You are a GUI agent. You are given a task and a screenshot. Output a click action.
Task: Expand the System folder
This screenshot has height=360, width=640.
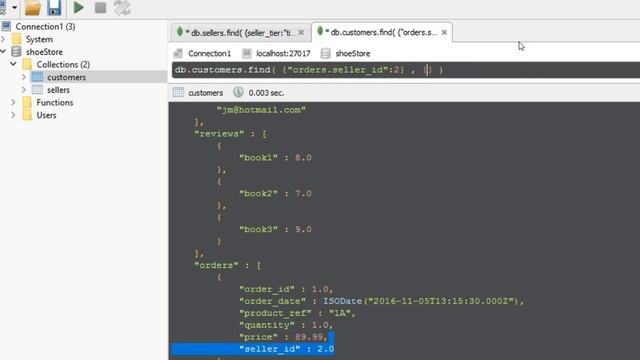coord(3,39)
